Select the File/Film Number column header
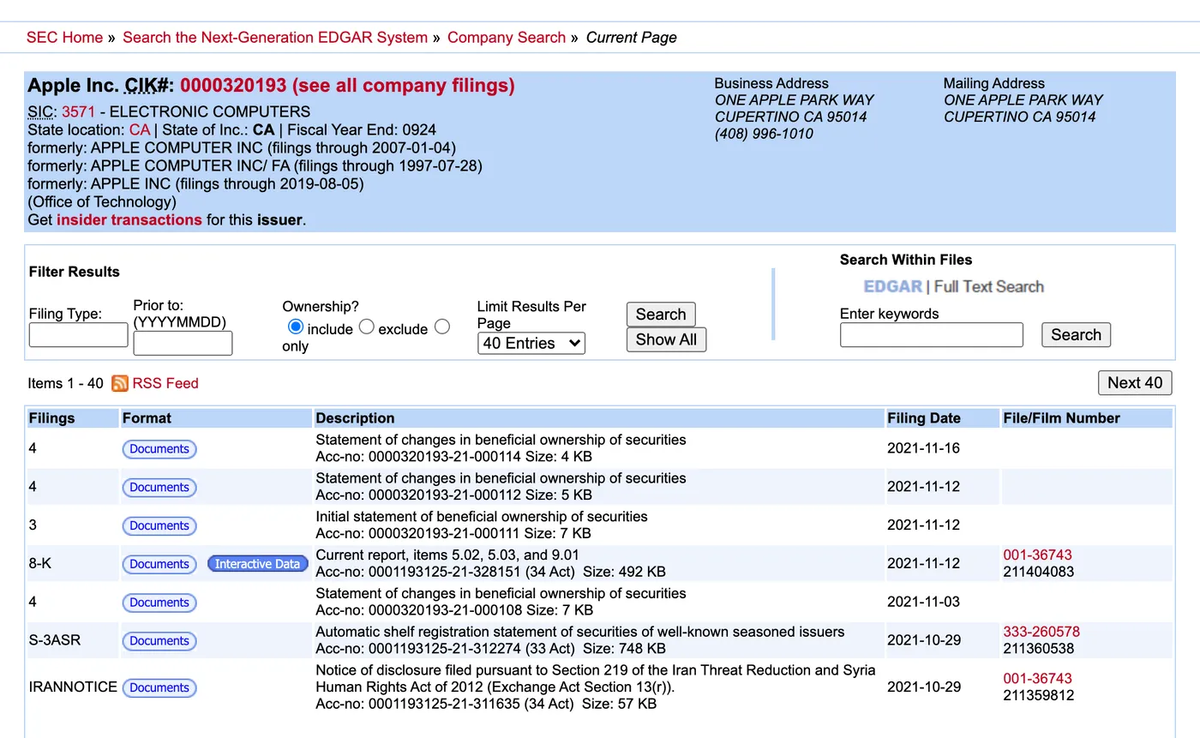 point(1061,418)
